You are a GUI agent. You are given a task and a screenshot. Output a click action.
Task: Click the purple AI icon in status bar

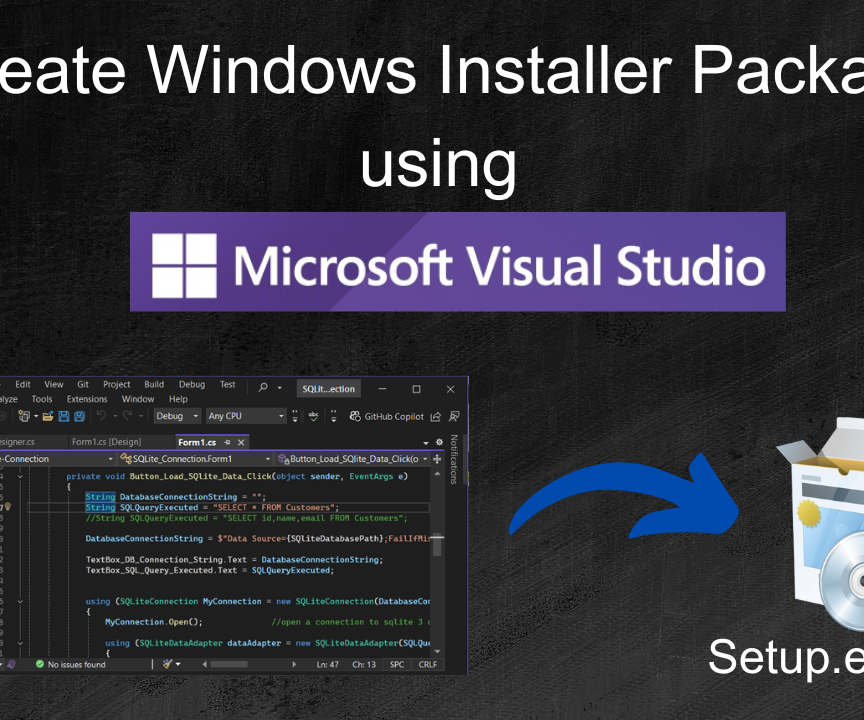pos(12,664)
